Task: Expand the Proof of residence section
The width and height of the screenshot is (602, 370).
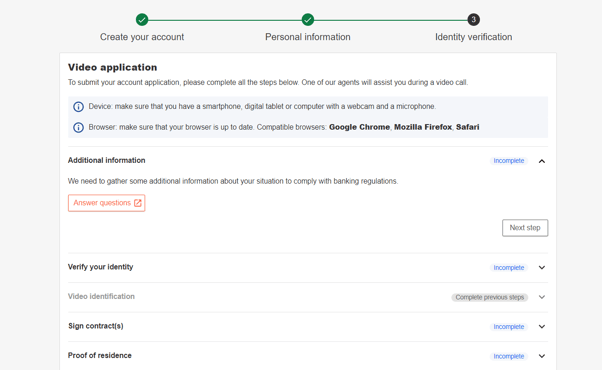Action: click(542, 356)
